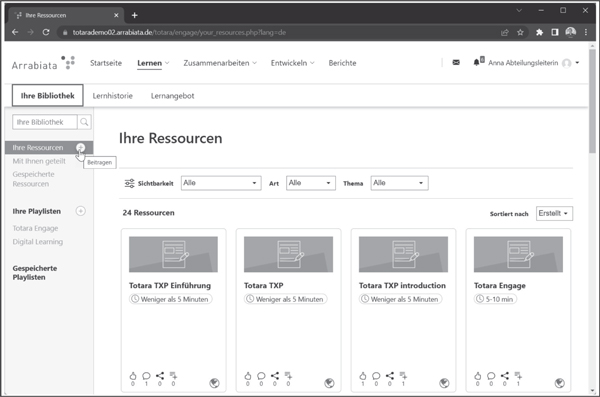Open the messages envelope icon
Screen dimensions: 600x397
(456, 62)
